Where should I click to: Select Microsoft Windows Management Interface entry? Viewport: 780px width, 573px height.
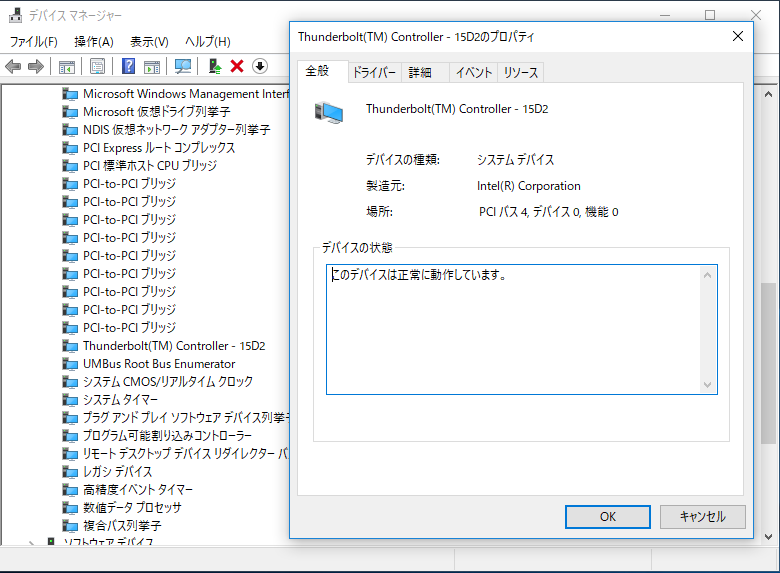point(186,94)
